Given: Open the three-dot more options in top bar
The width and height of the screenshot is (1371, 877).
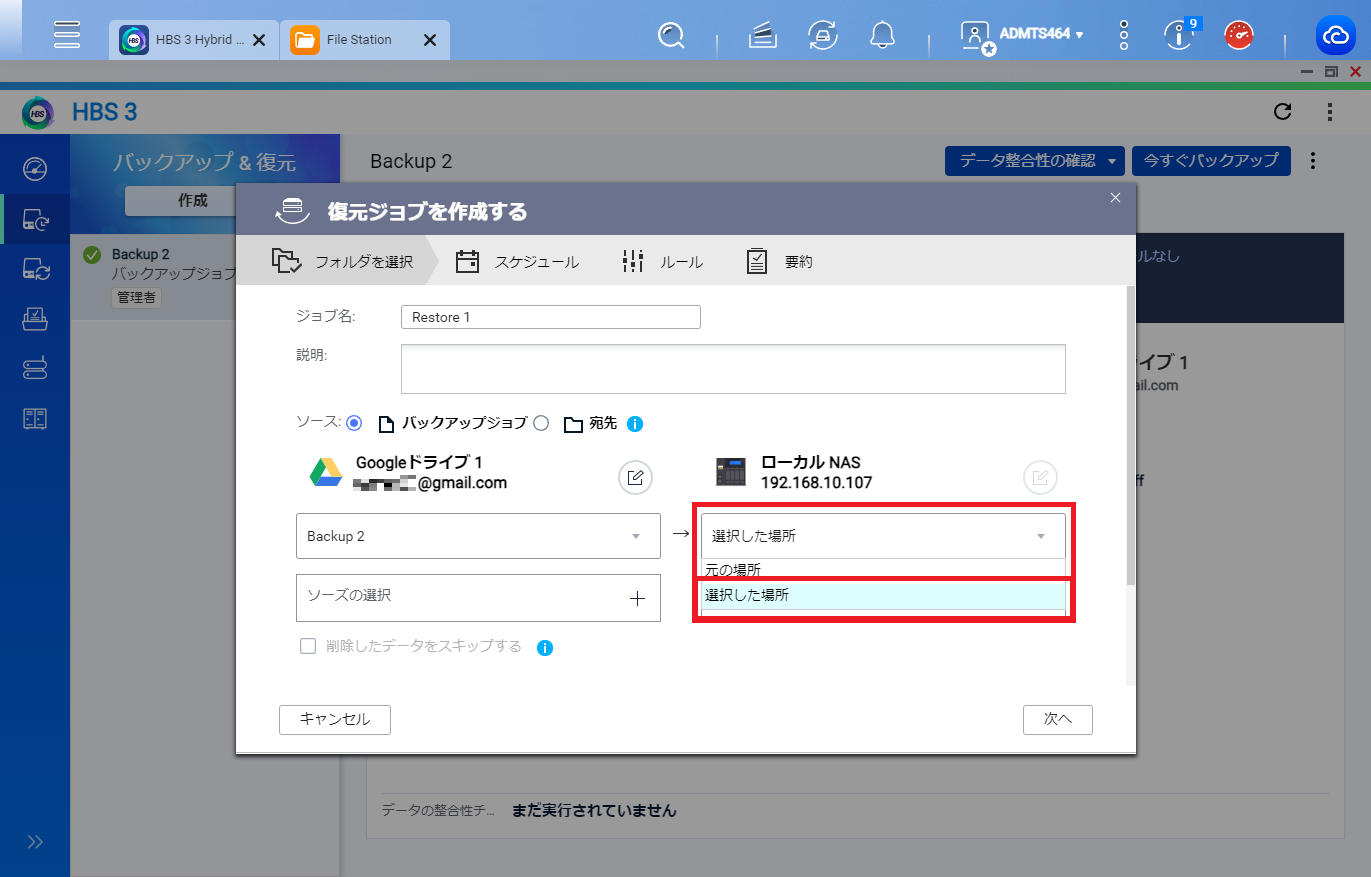Looking at the screenshot, I should pos(1124,36).
